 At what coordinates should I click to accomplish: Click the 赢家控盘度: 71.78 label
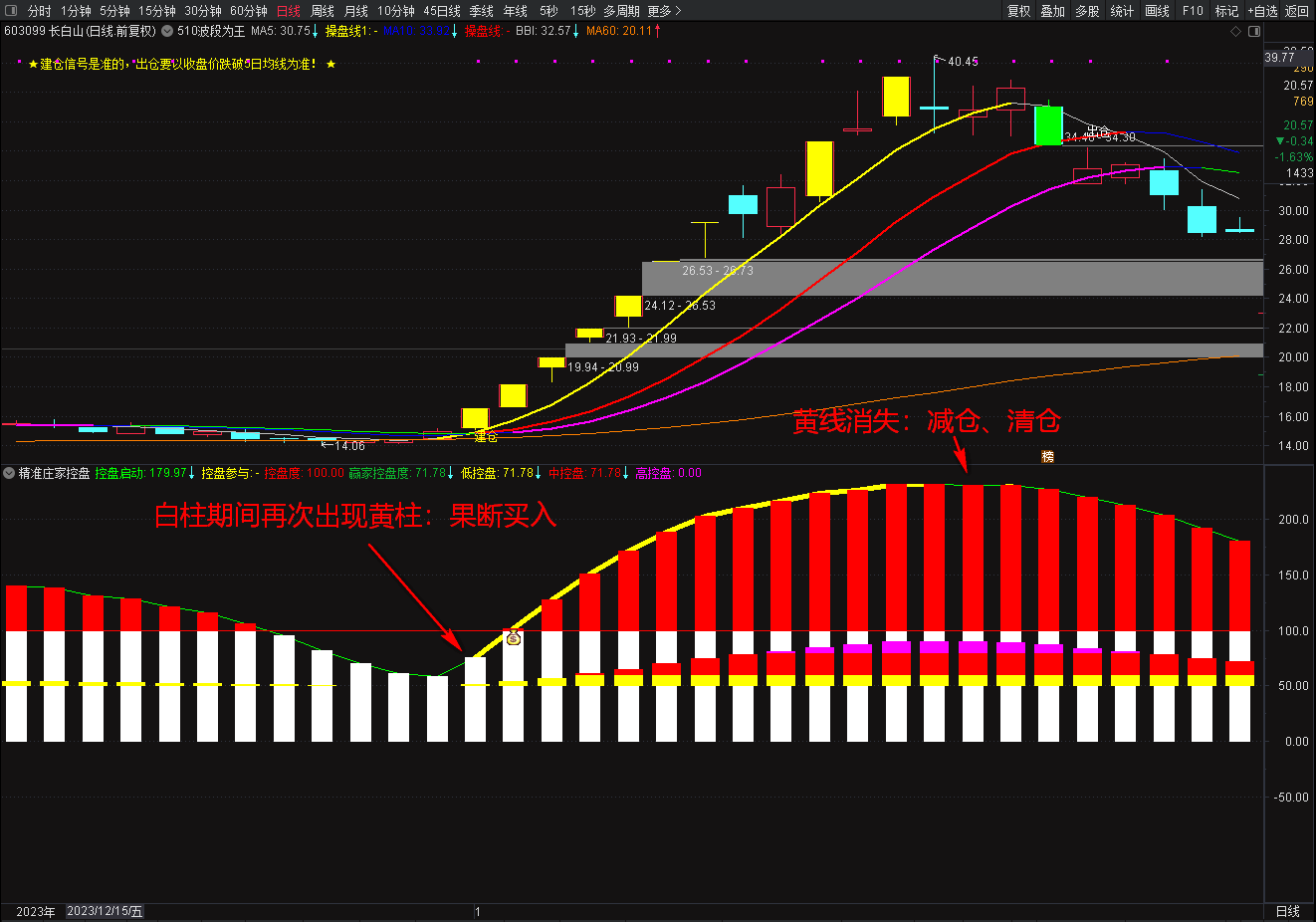point(402,473)
